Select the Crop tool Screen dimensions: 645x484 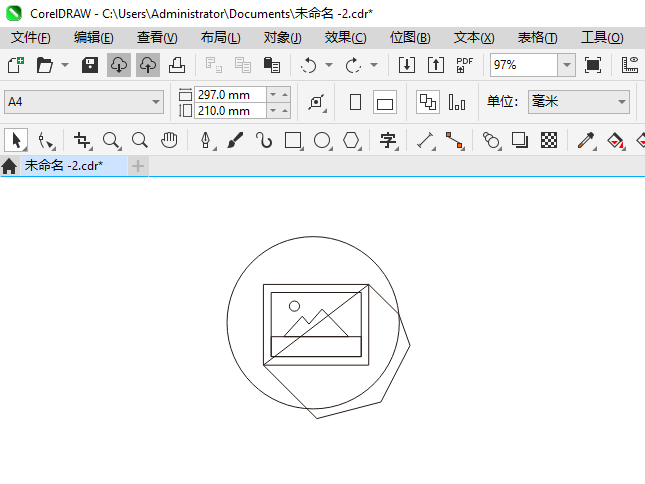pos(82,141)
